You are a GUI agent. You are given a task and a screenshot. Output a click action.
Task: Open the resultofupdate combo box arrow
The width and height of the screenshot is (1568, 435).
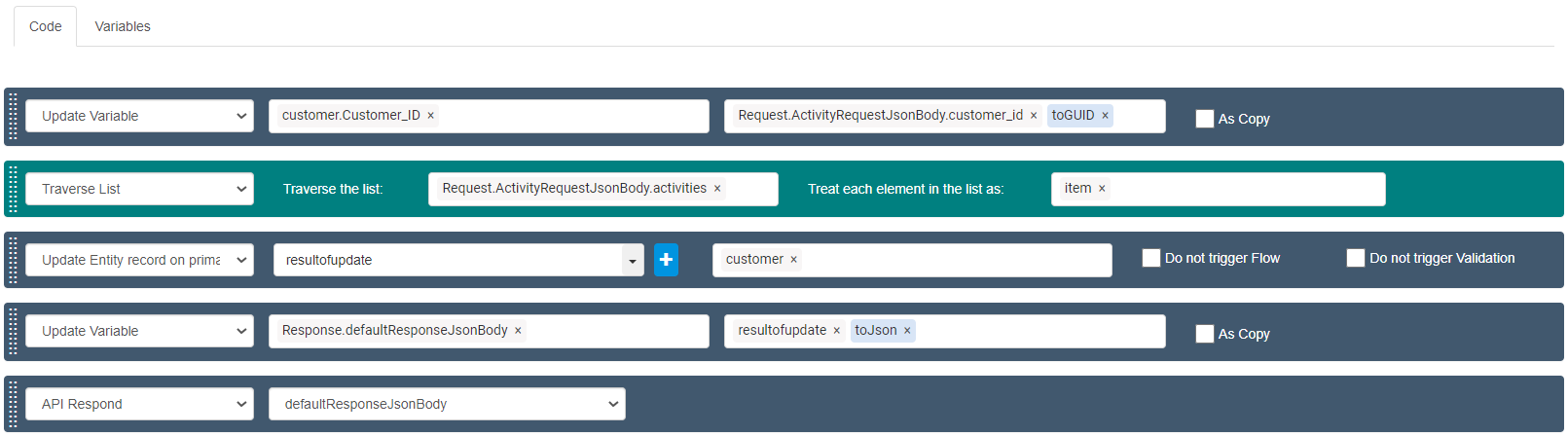pyautogui.click(x=633, y=261)
